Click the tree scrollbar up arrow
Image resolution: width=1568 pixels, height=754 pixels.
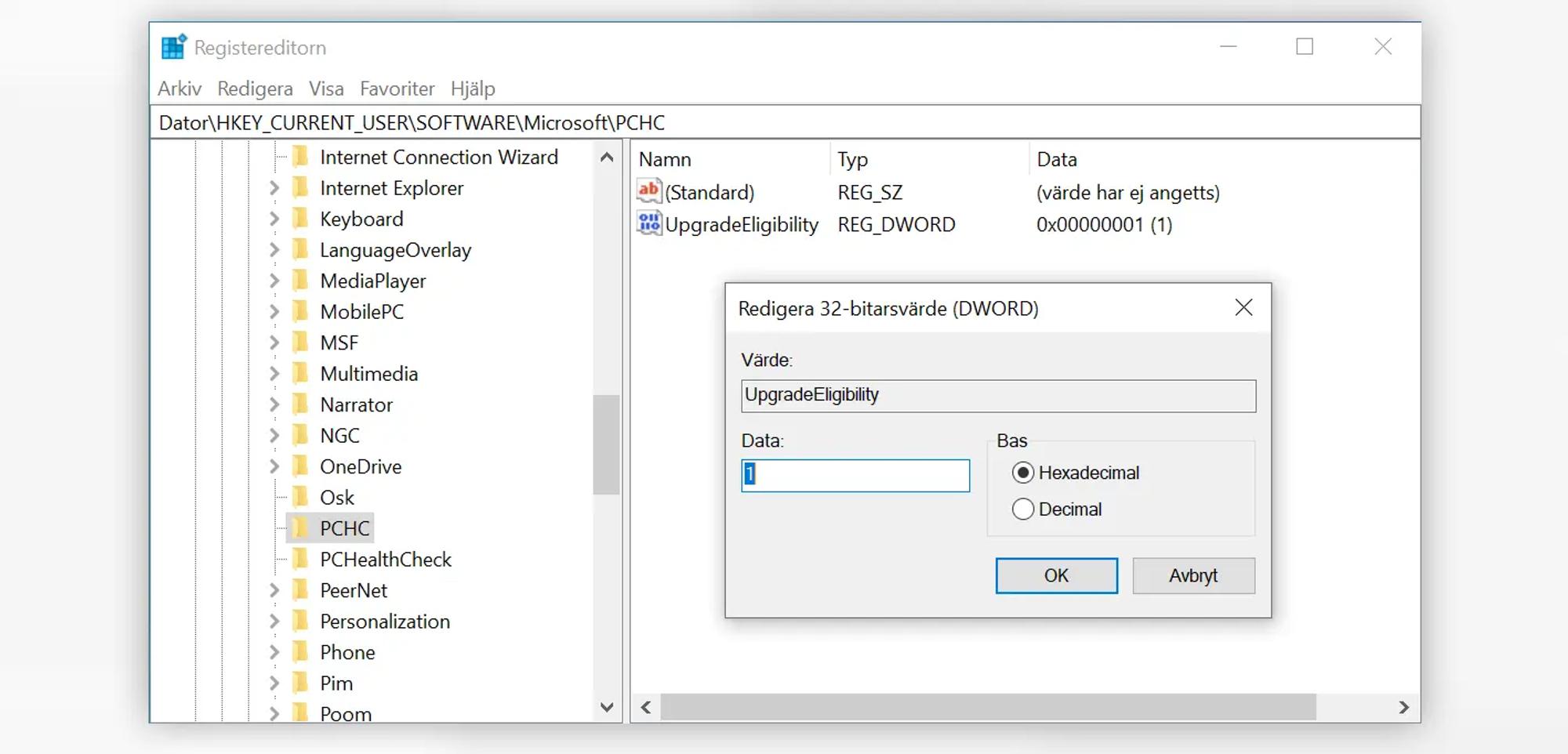pos(606,157)
